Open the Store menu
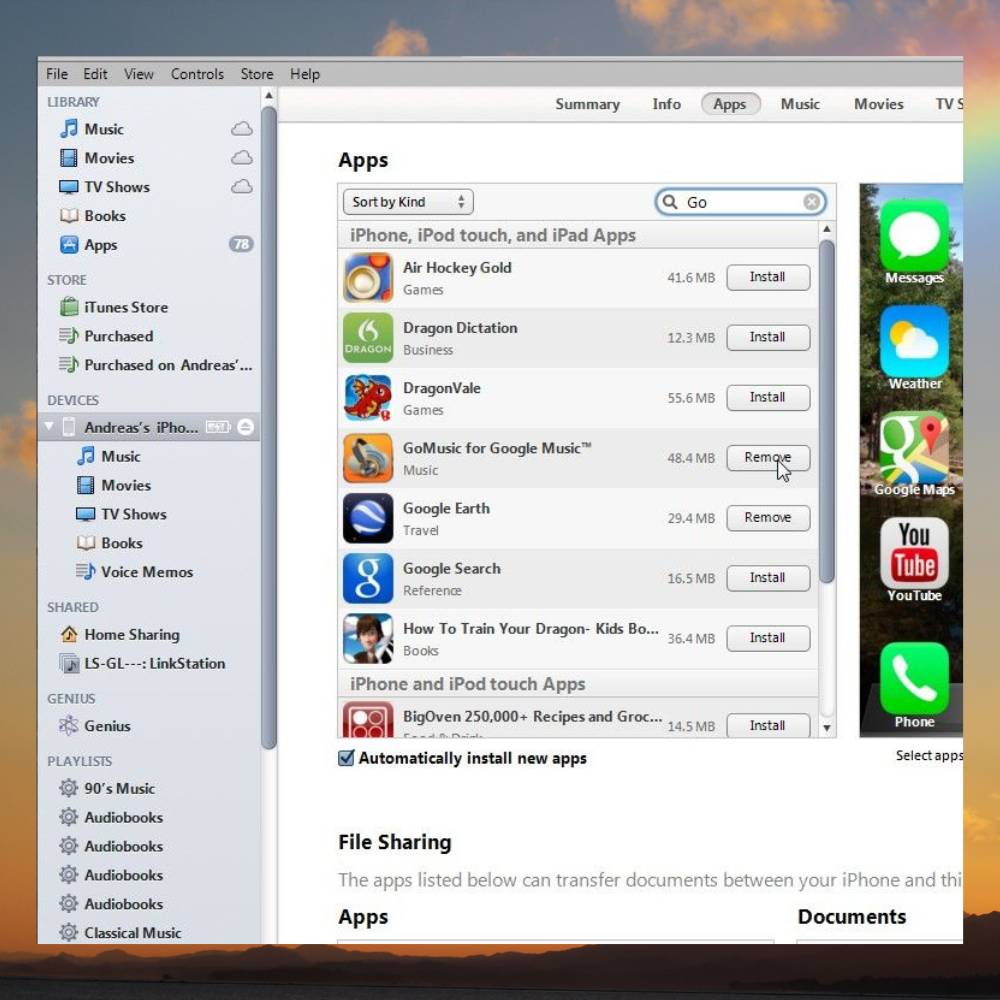 [257, 74]
